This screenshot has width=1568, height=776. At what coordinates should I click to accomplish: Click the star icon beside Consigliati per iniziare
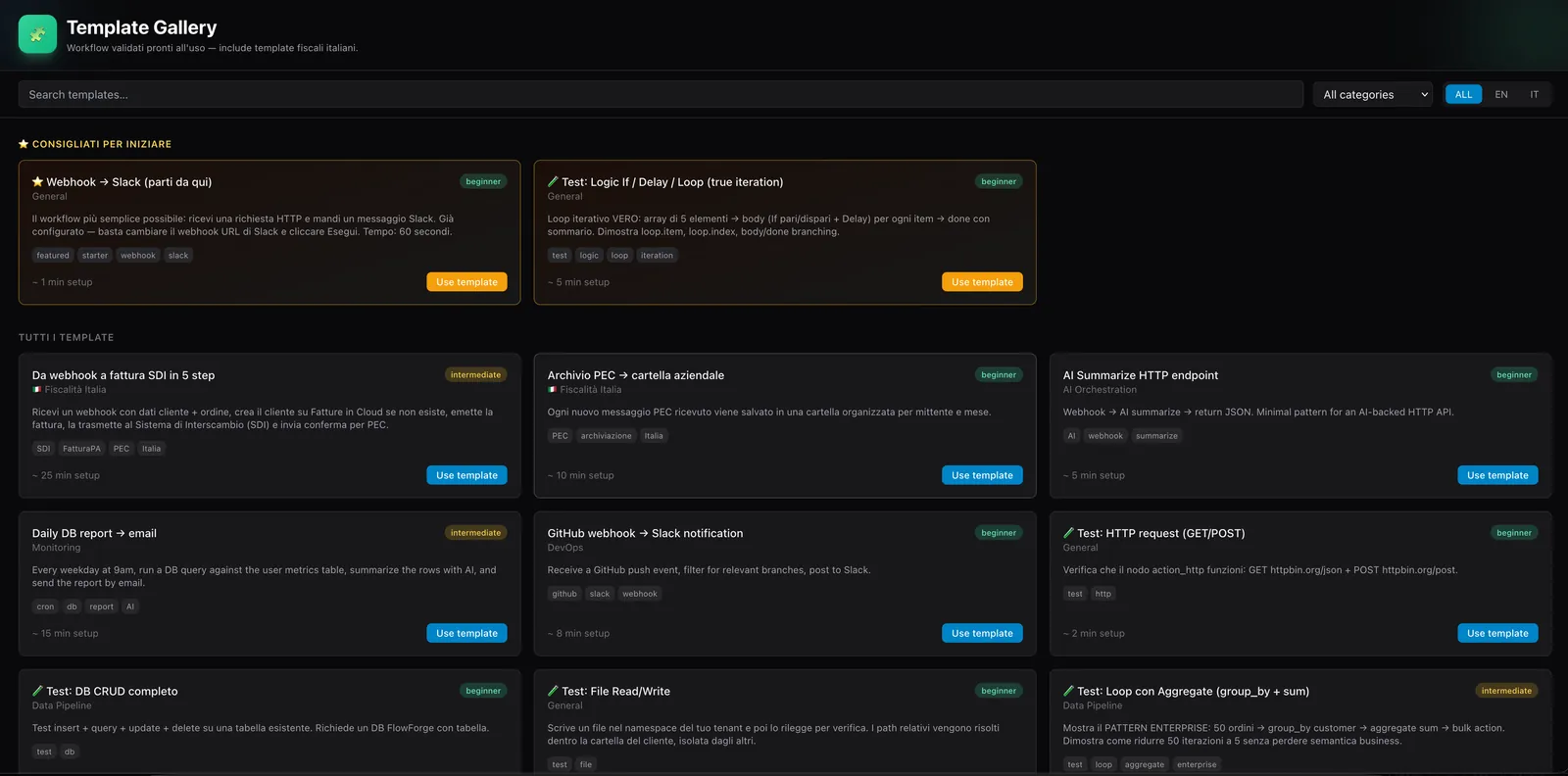24,144
